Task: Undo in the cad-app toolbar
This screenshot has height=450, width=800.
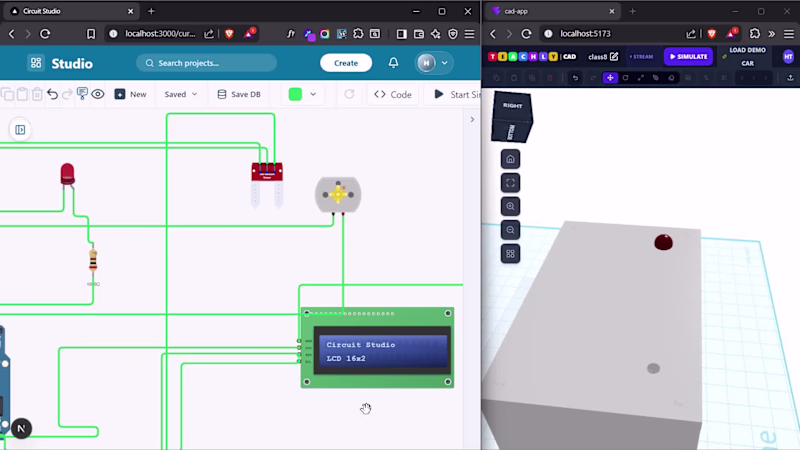Action: [x=575, y=78]
